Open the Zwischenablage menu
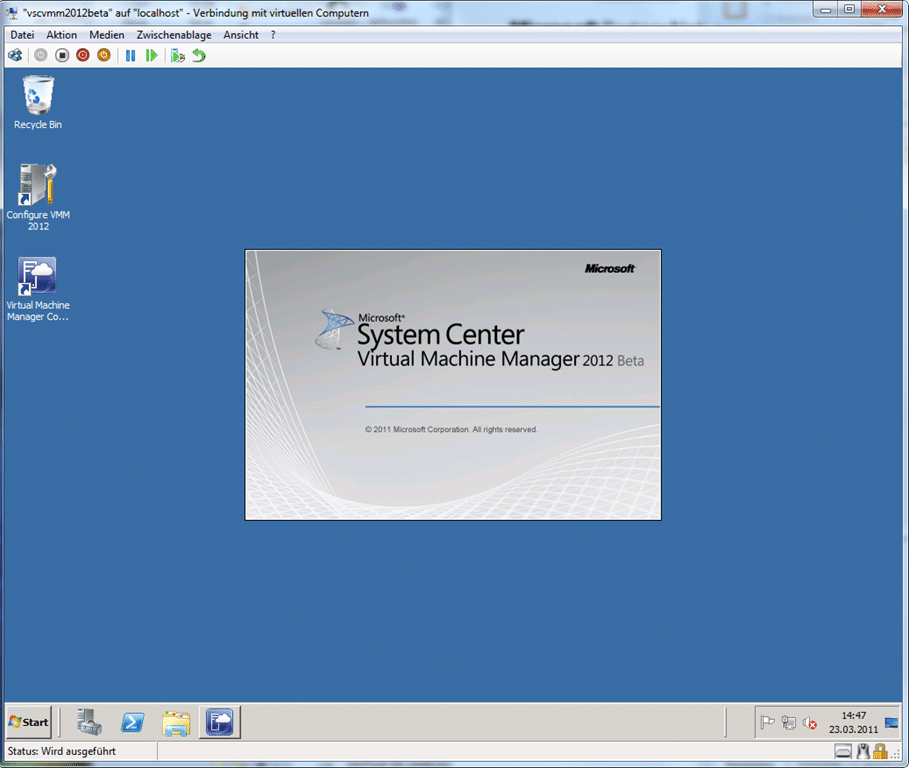This screenshot has width=909, height=768. coord(174,35)
